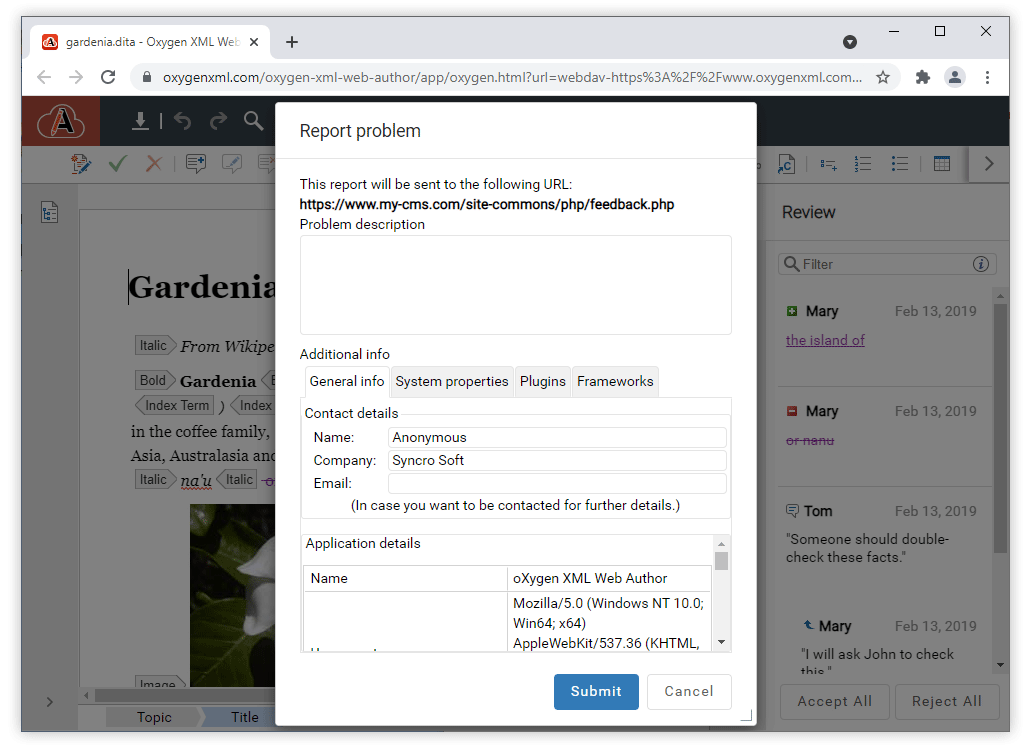Click the download document icon
Image resolution: width=1030 pixels, height=750 pixels.
(x=140, y=121)
